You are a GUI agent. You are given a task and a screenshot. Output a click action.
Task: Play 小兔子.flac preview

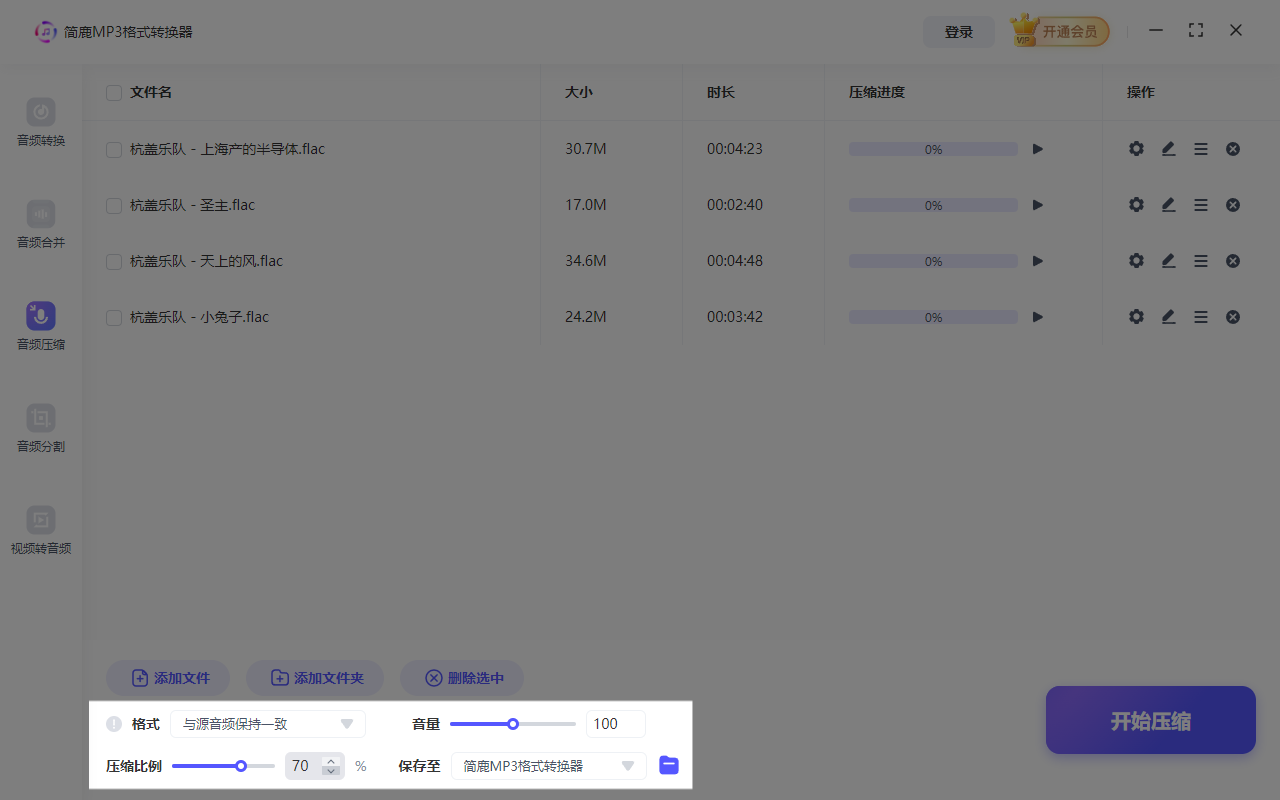(x=1038, y=317)
